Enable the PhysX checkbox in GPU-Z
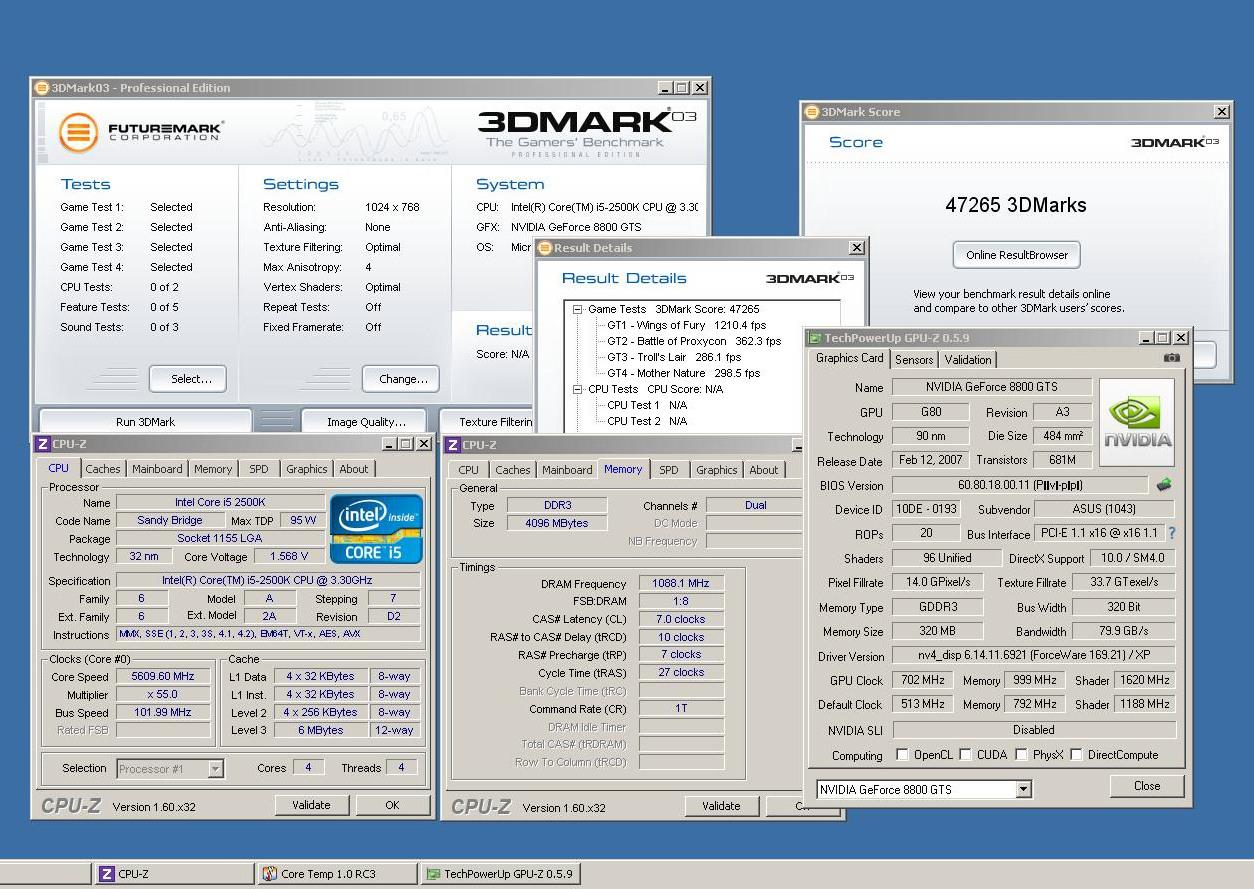Image resolution: width=1254 pixels, height=889 pixels. (x=1021, y=755)
